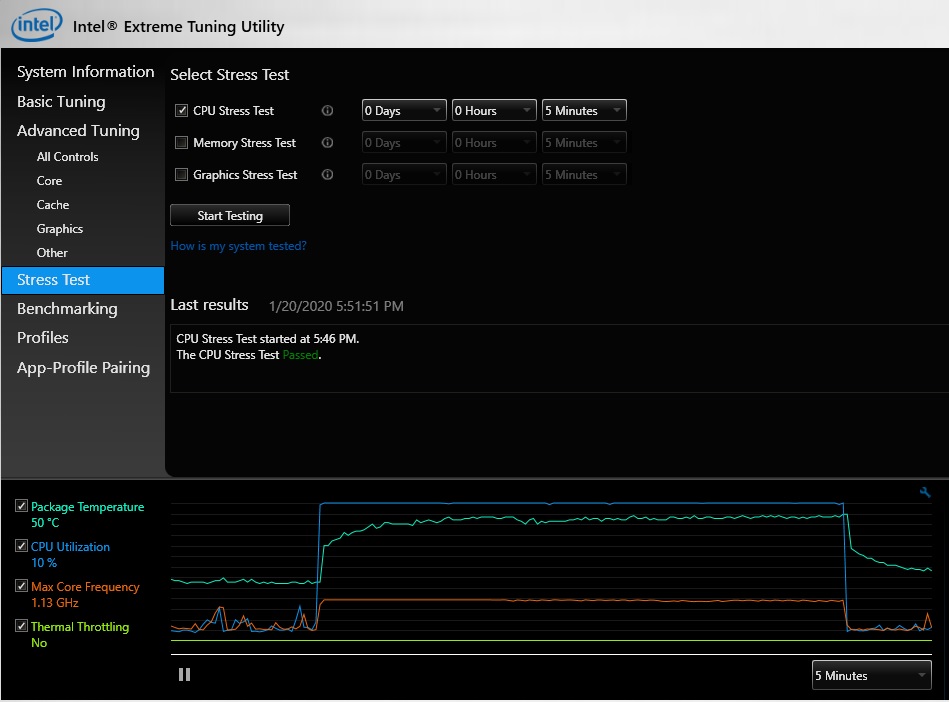949x702 pixels.
Task: Click the '10 %' utilization value
Action: (44, 563)
